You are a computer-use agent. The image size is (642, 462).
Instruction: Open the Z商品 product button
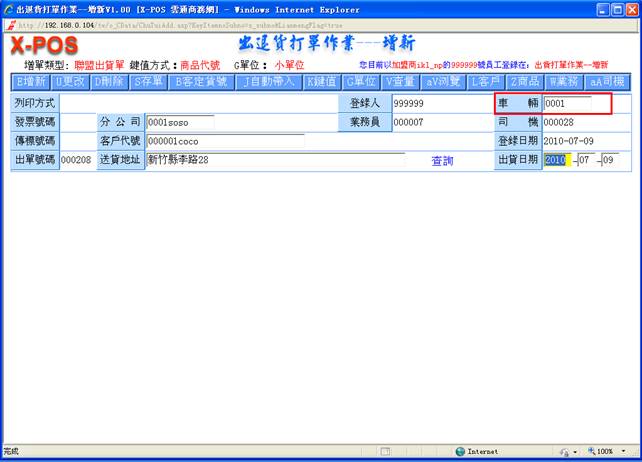click(x=525, y=81)
